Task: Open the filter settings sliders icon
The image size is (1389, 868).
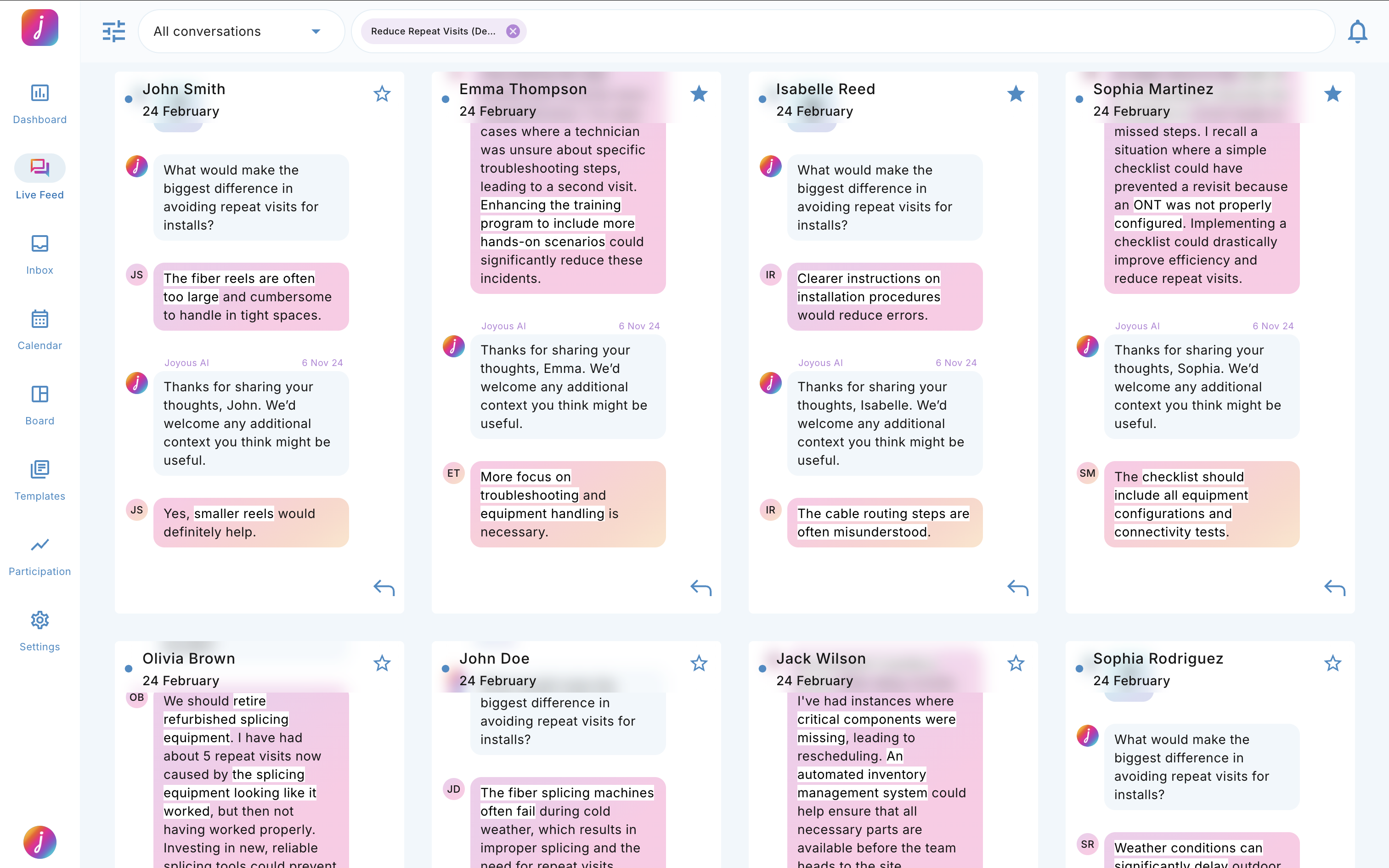Action: point(113,32)
